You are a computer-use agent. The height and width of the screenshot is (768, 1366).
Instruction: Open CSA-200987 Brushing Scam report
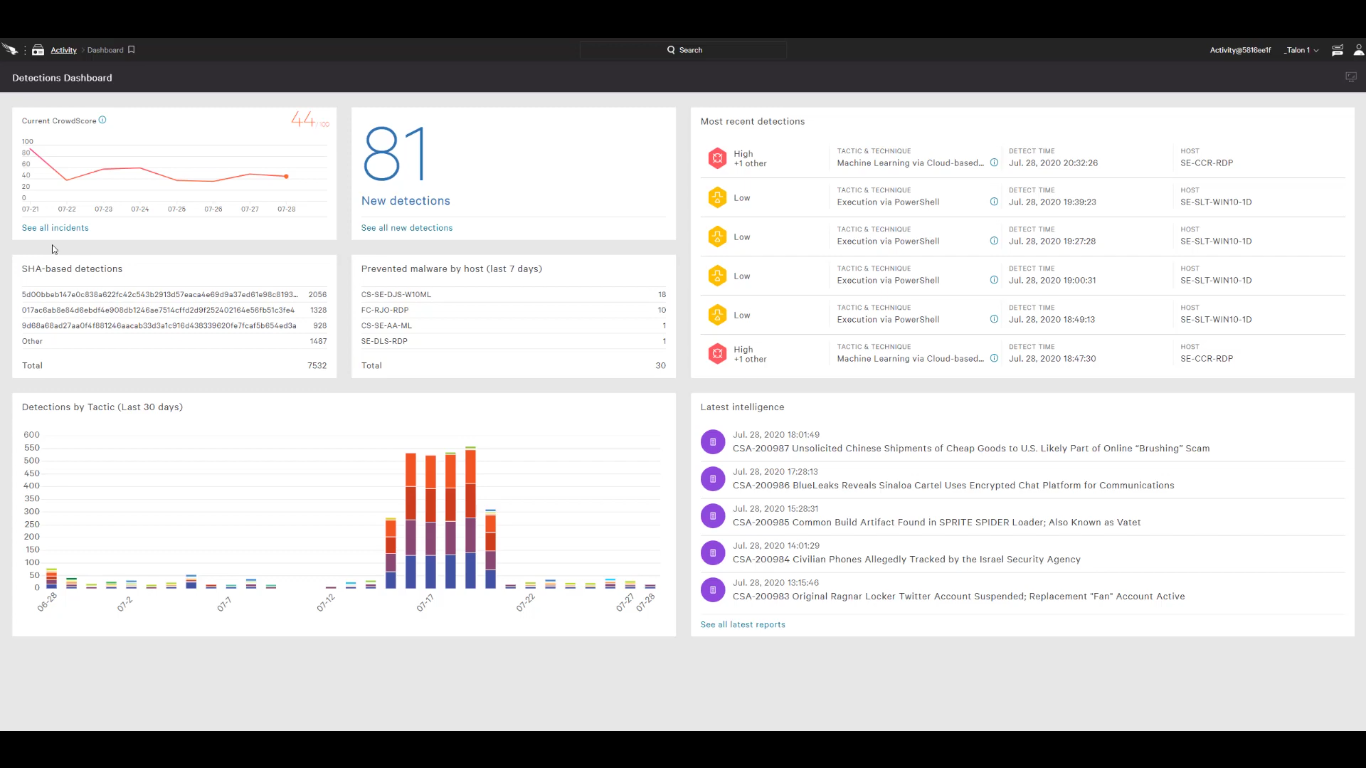[x=971, y=448]
